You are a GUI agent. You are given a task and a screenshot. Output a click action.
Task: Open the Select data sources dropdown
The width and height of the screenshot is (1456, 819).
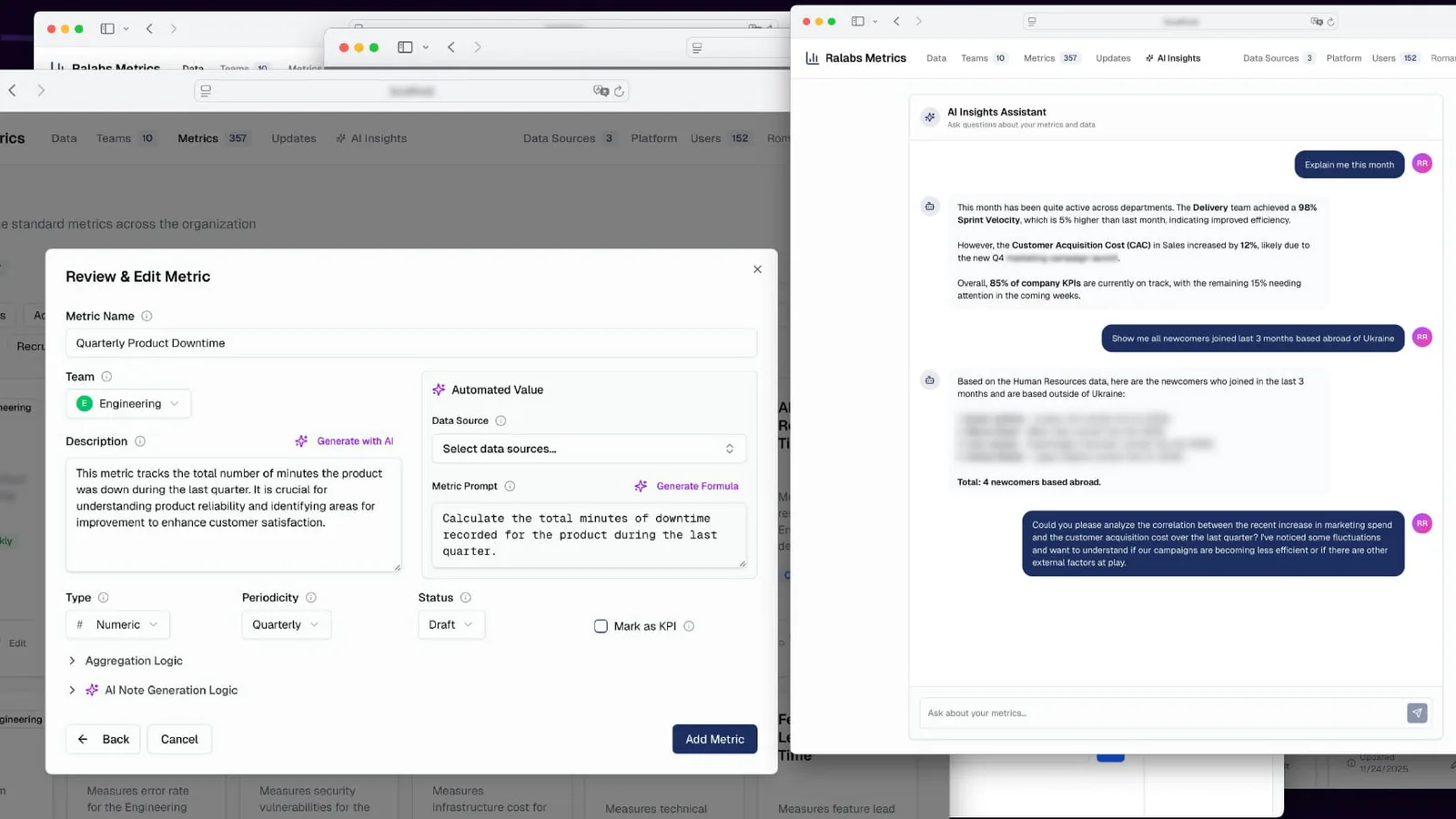tap(589, 449)
